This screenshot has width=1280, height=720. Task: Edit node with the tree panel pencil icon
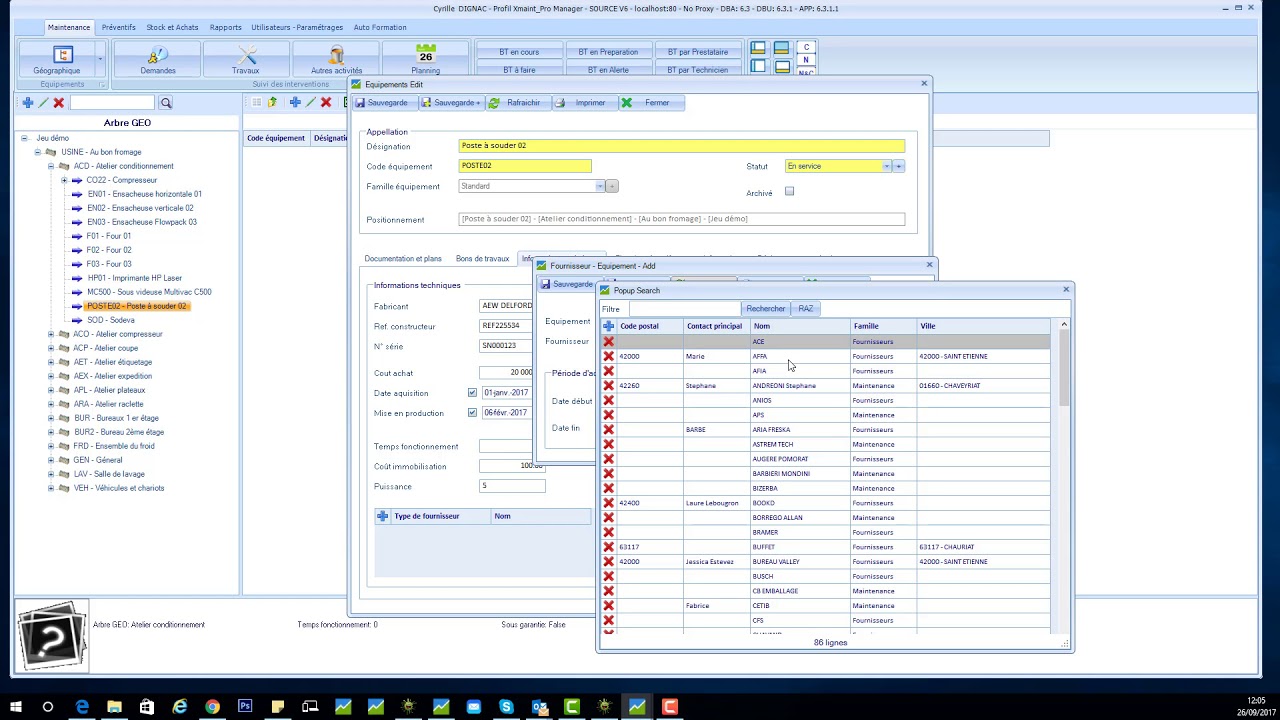click(x=44, y=103)
